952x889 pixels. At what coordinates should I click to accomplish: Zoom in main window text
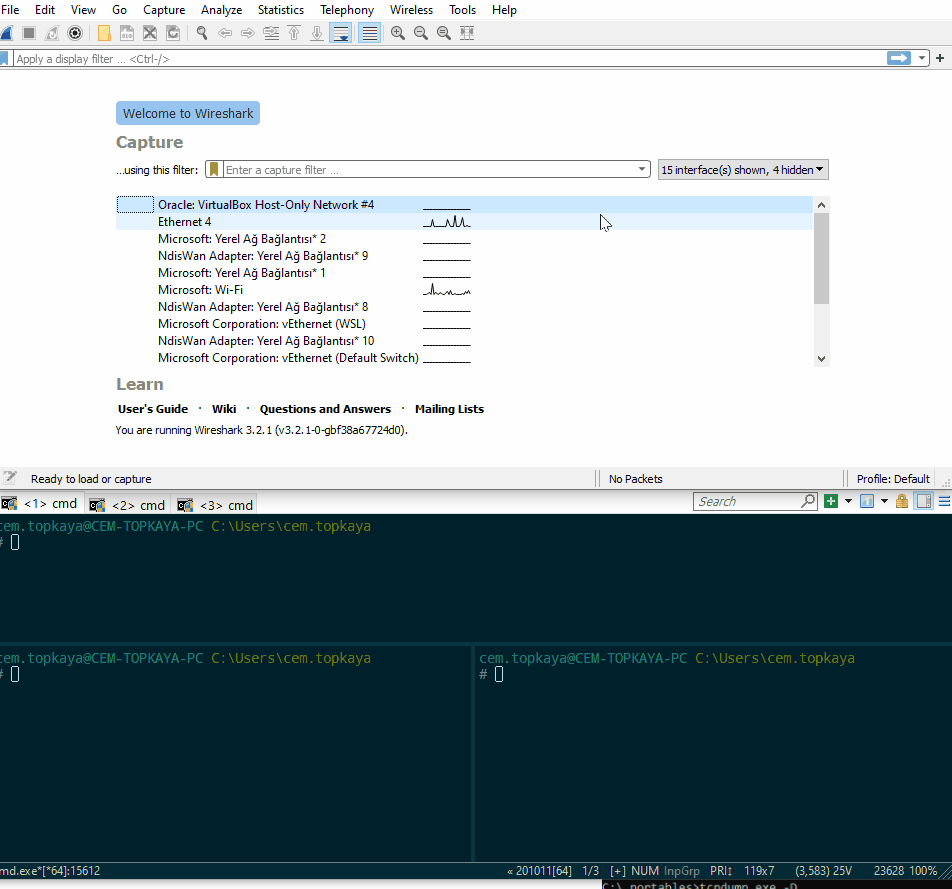coord(398,33)
